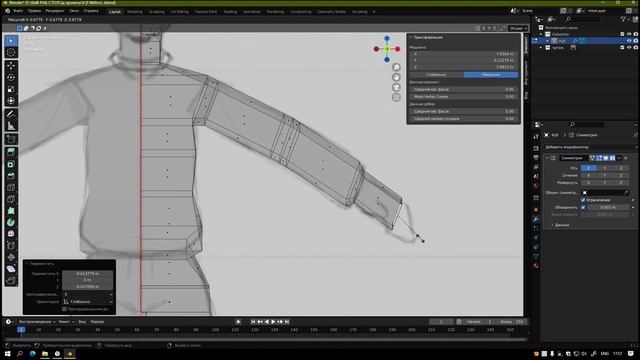Click the viewport zoom magnifier icon

click(x=396, y=67)
